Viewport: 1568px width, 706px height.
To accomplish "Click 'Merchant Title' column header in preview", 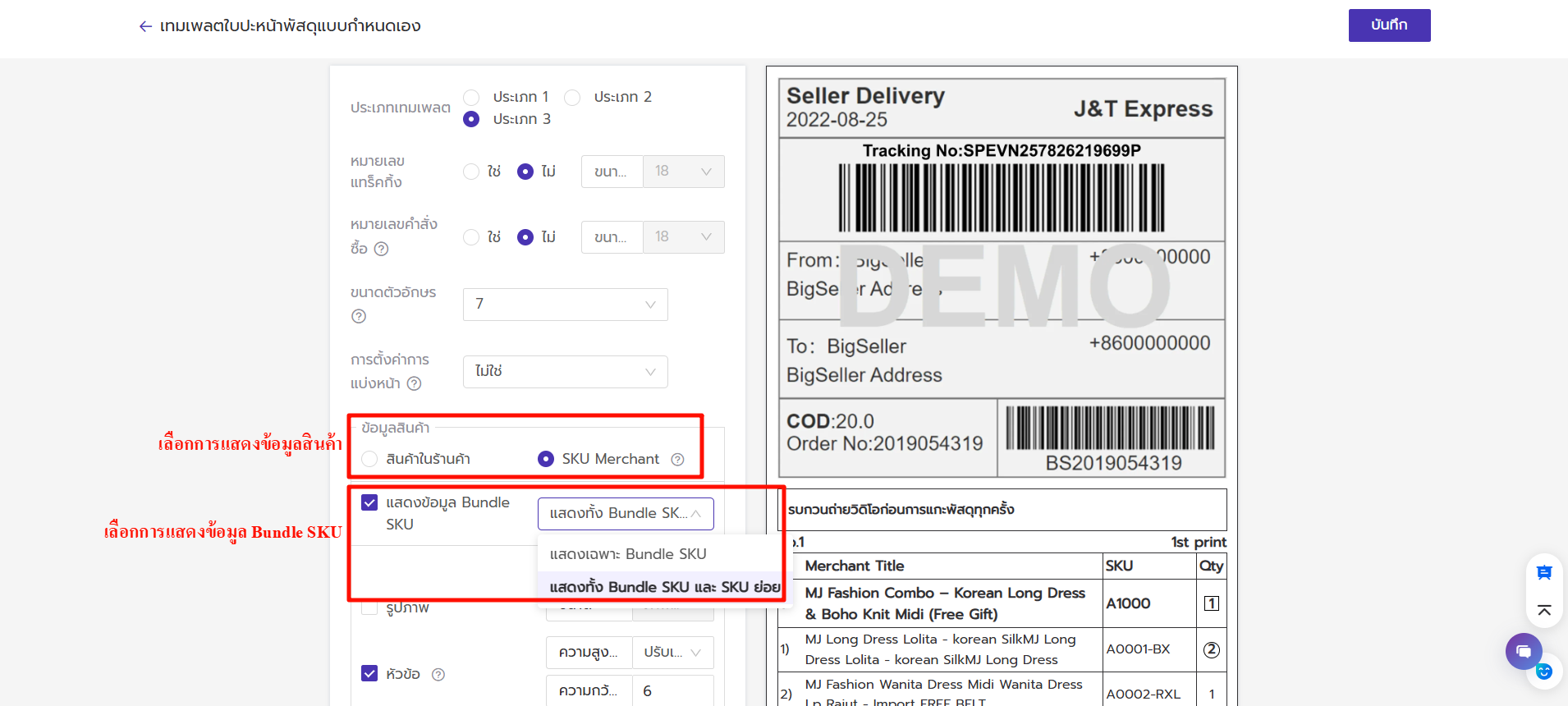I will pos(855,566).
